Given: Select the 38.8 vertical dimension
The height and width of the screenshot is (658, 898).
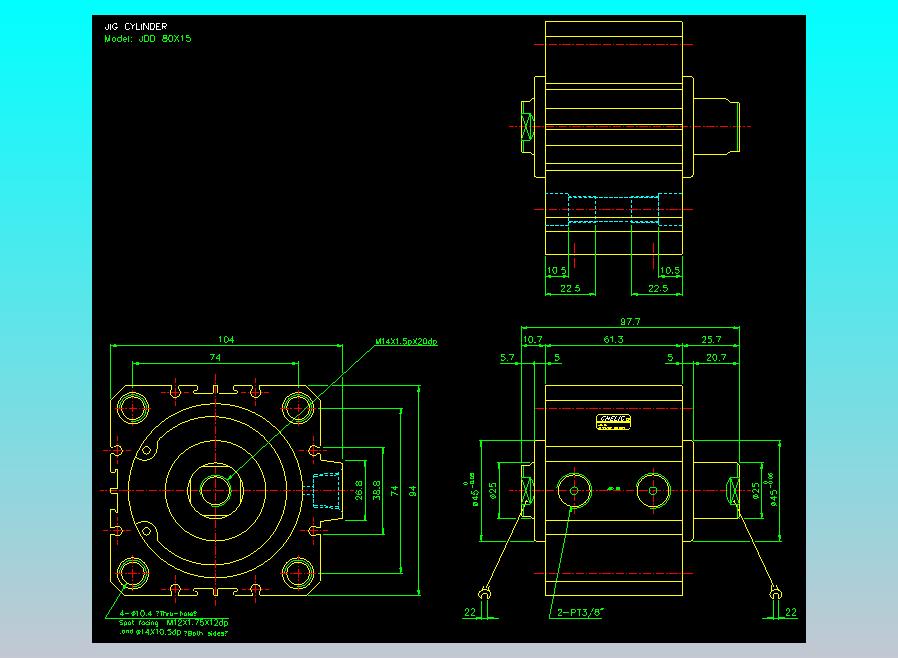Looking at the screenshot, I should [376, 489].
